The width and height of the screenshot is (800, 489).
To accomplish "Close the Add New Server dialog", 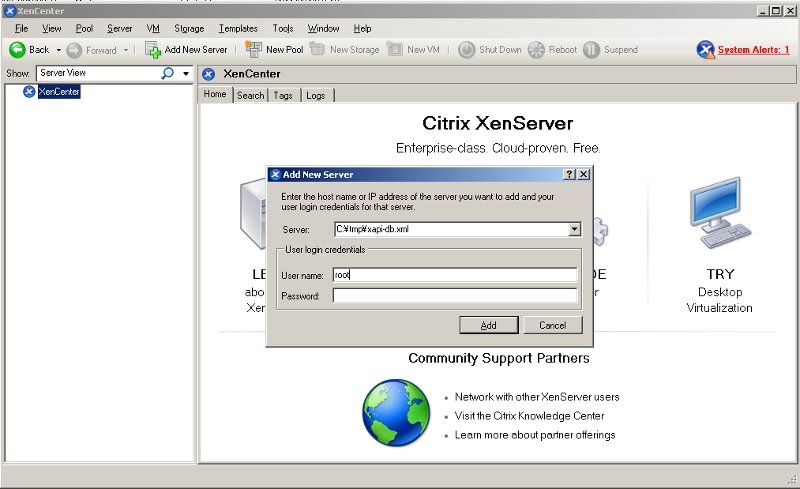I will click(x=584, y=175).
